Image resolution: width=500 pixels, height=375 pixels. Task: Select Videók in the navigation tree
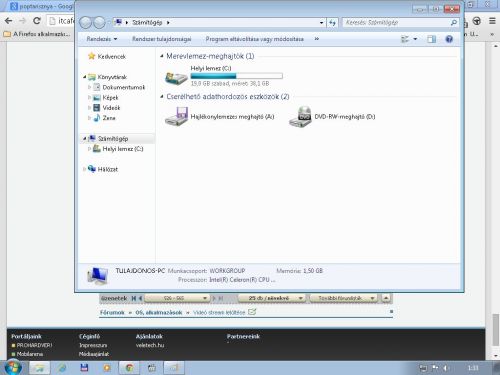[x=111, y=108]
